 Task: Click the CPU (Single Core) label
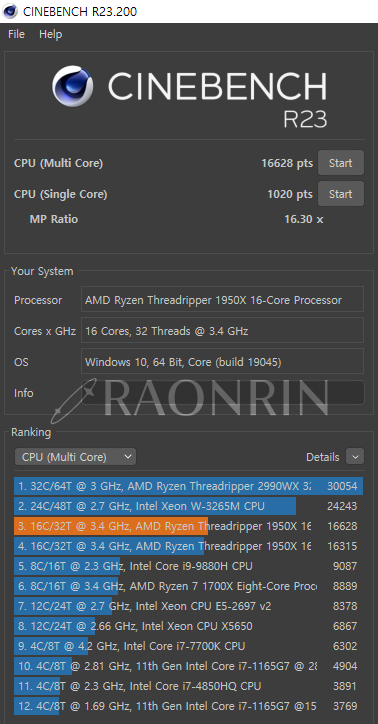pos(60,194)
